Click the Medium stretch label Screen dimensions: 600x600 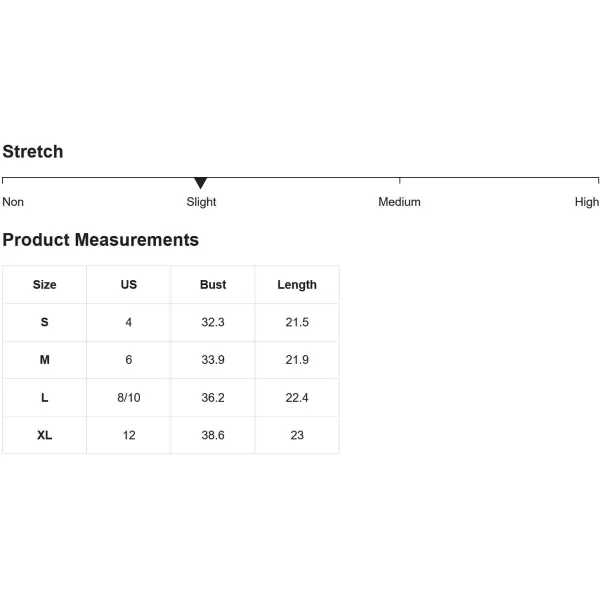click(399, 202)
